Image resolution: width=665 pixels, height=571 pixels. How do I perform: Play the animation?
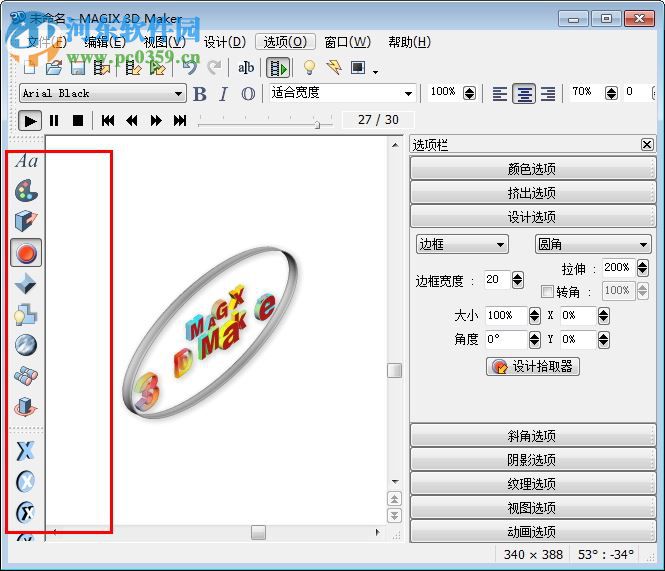point(30,121)
